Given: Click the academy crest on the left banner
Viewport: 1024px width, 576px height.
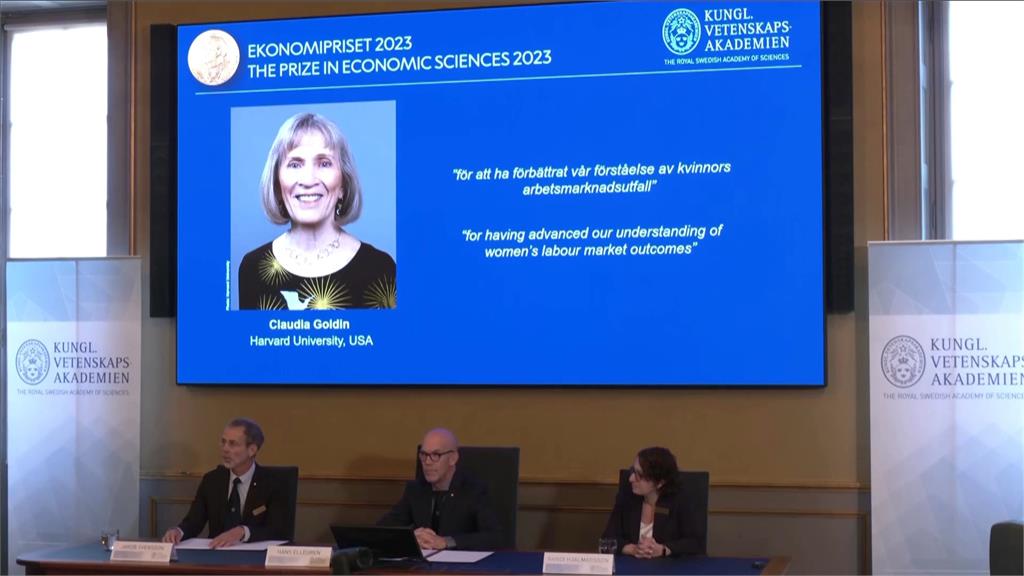Looking at the screenshot, I should (x=33, y=362).
